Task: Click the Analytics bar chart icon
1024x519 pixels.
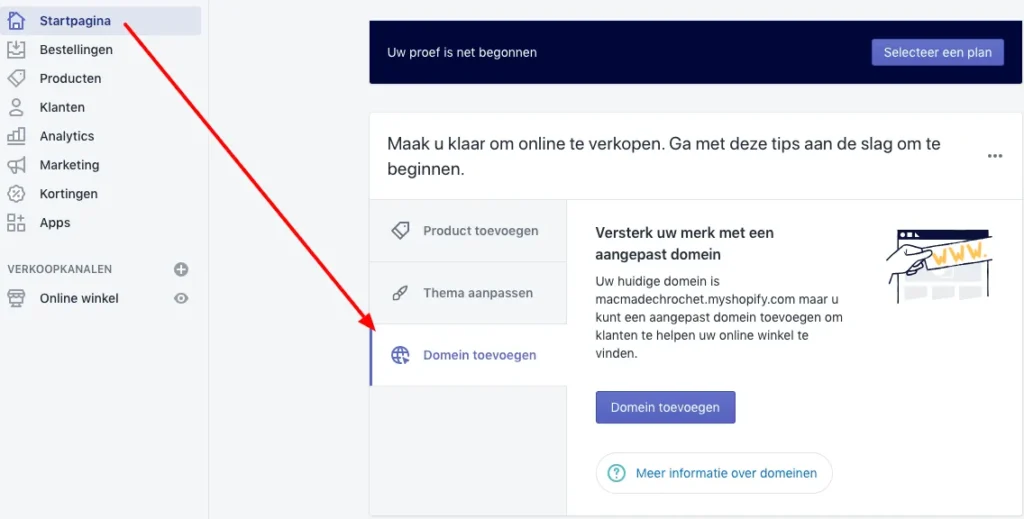Action: tap(16, 136)
